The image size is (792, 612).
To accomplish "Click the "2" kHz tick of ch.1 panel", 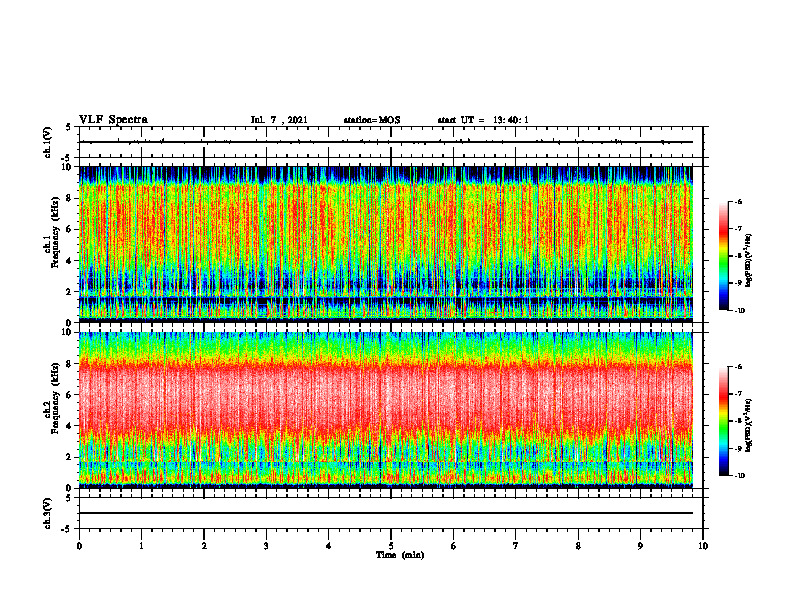I will pos(70,291).
